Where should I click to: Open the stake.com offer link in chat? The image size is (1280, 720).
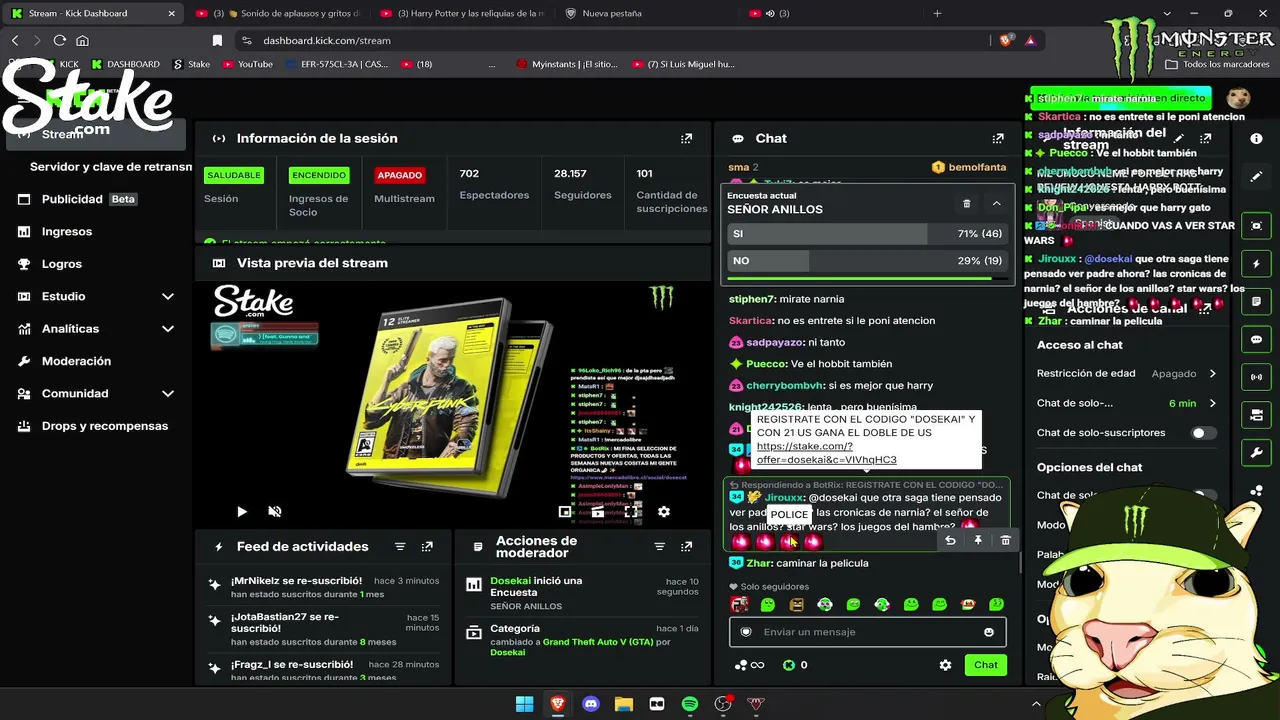coord(826,453)
